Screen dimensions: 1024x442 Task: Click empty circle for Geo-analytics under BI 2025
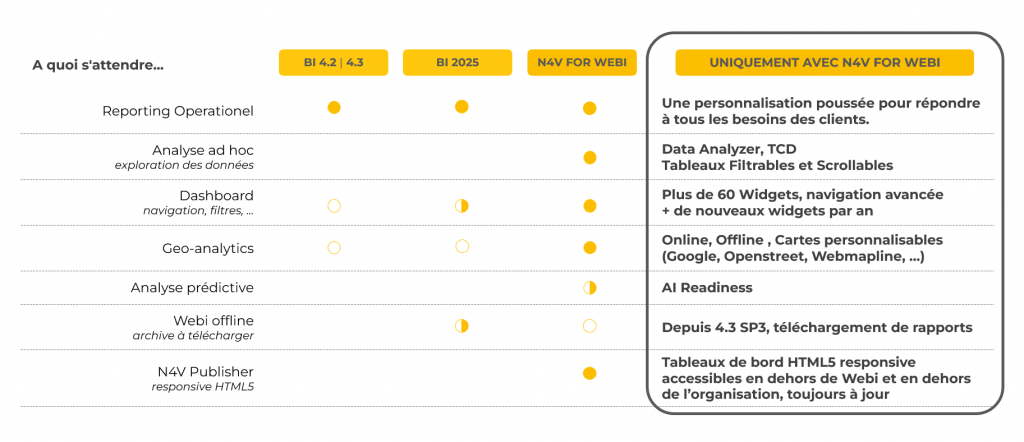pos(461,246)
